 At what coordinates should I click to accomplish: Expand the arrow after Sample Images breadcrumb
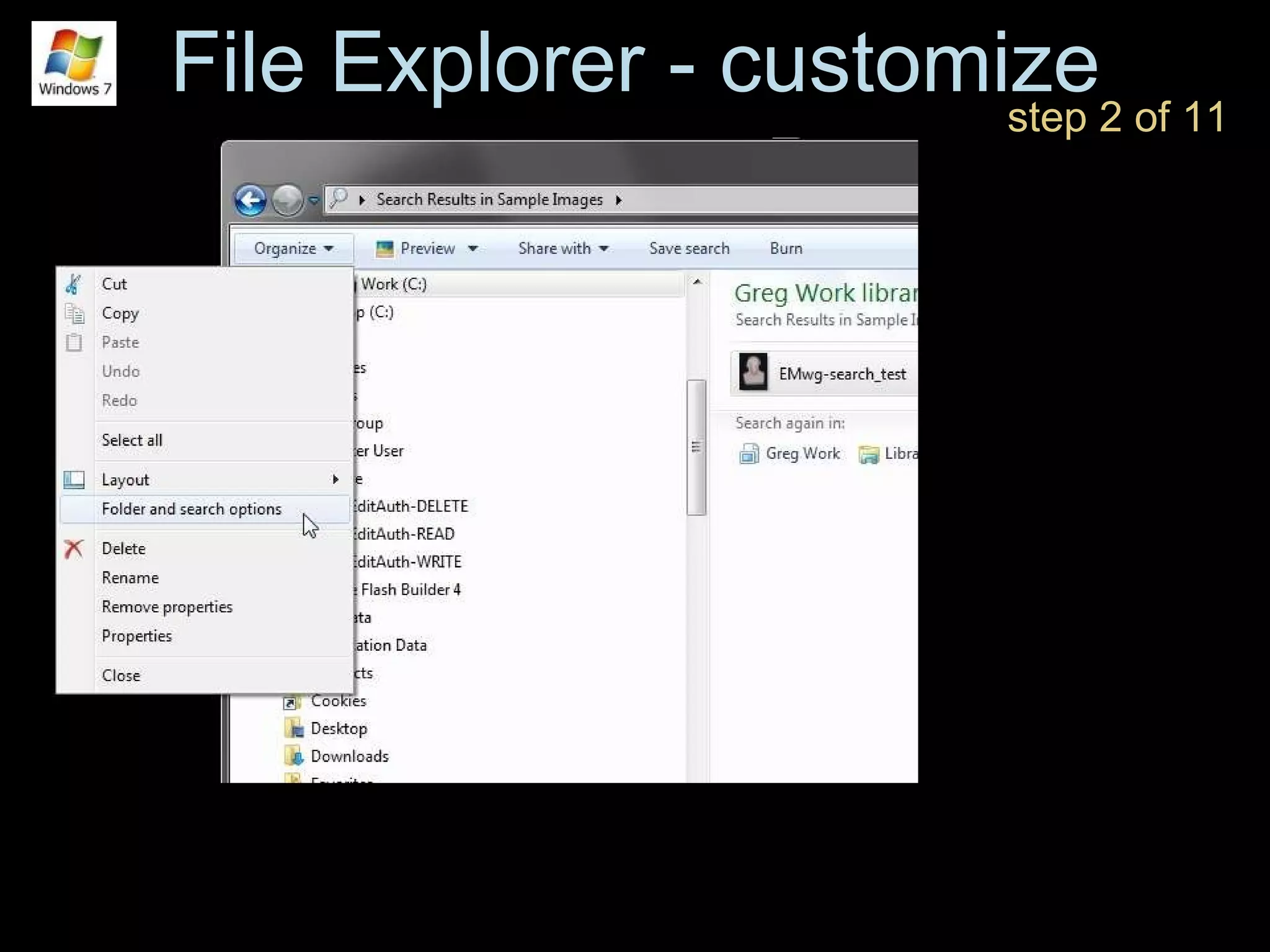tap(618, 200)
